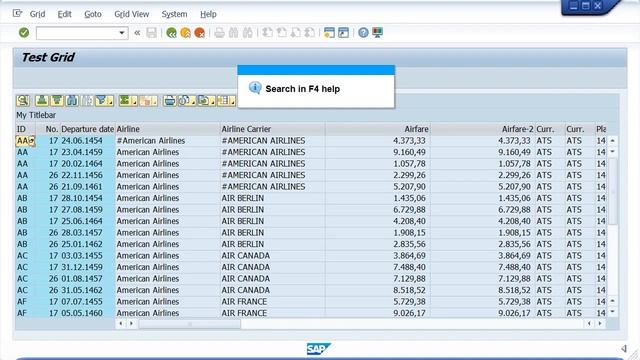
Task: Click the grid toolbar Print icon
Action: coord(169,100)
